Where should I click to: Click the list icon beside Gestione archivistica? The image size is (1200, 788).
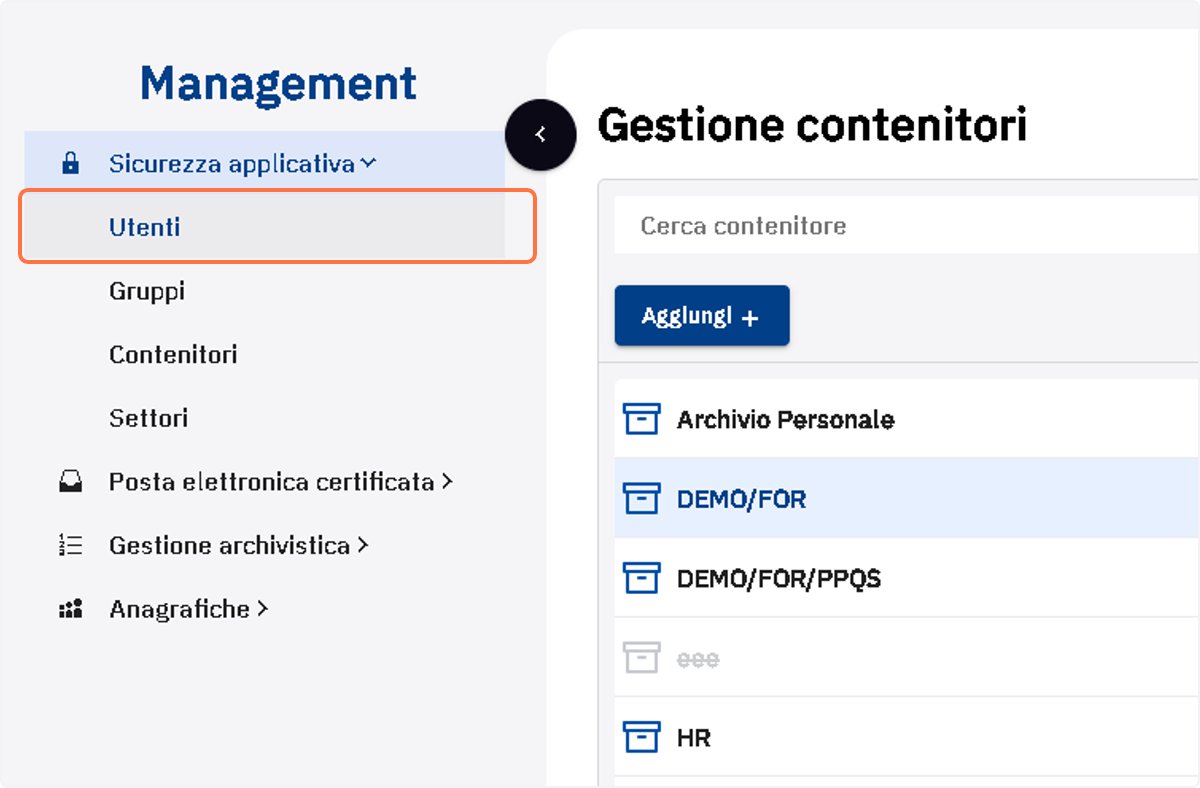click(70, 545)
